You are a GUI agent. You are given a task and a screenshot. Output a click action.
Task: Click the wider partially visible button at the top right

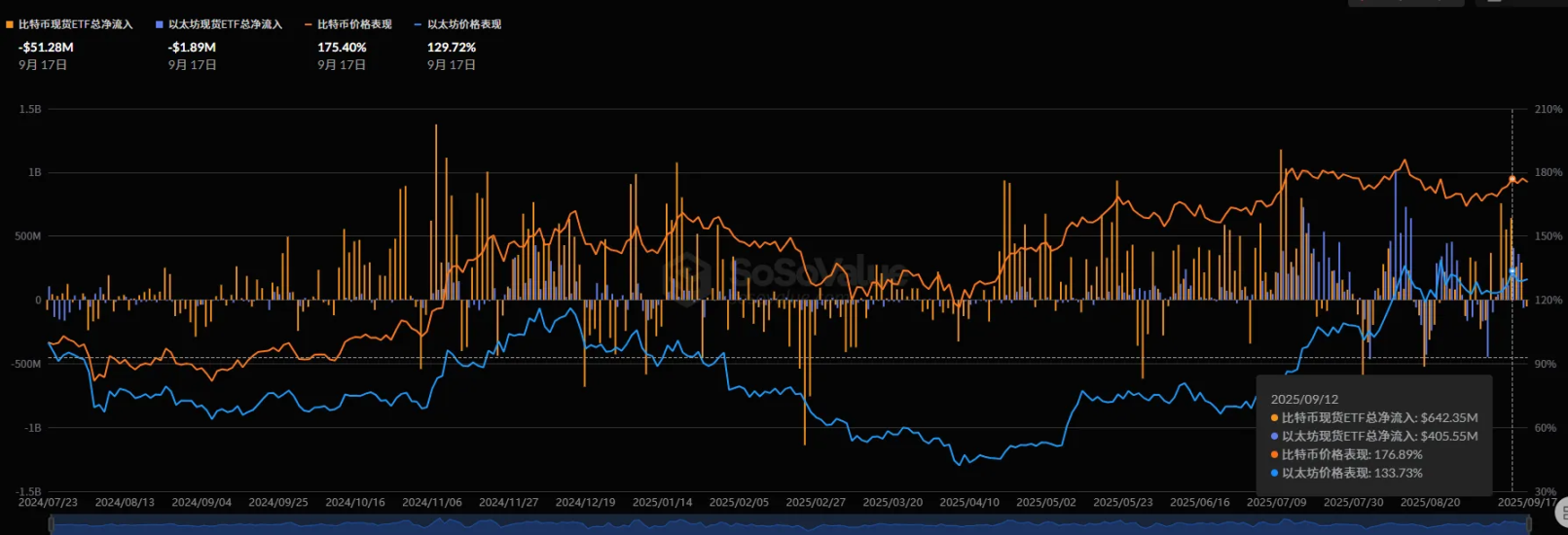click(x=1405, y=3)
